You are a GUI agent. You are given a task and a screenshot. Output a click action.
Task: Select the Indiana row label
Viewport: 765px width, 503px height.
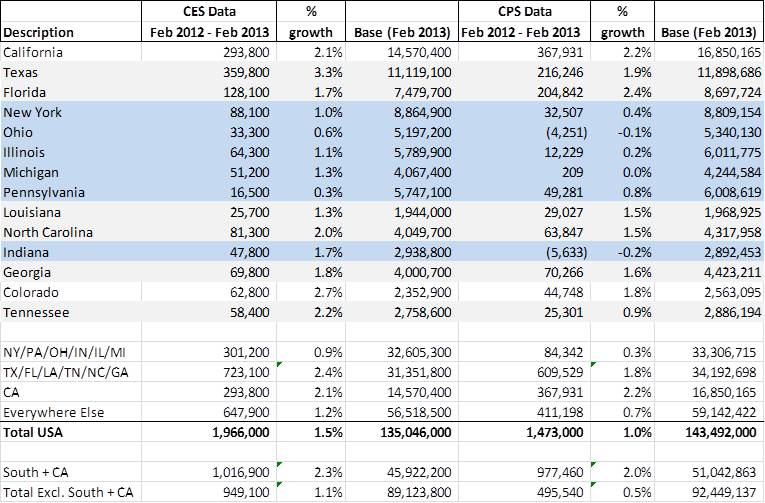(x=26, y=252)
